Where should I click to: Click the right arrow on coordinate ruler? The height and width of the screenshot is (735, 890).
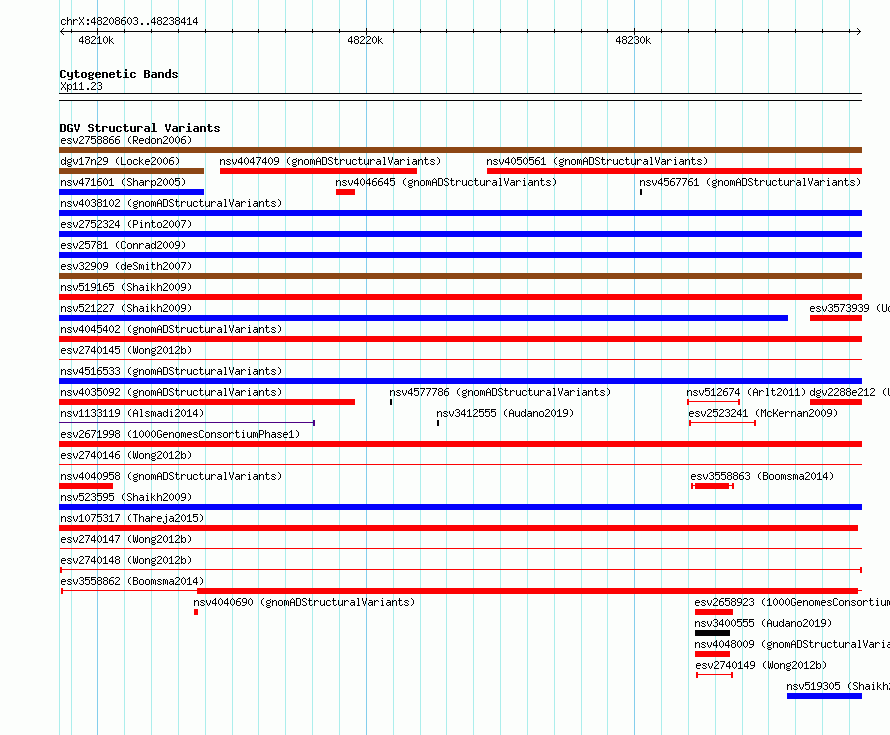(858, 31)
